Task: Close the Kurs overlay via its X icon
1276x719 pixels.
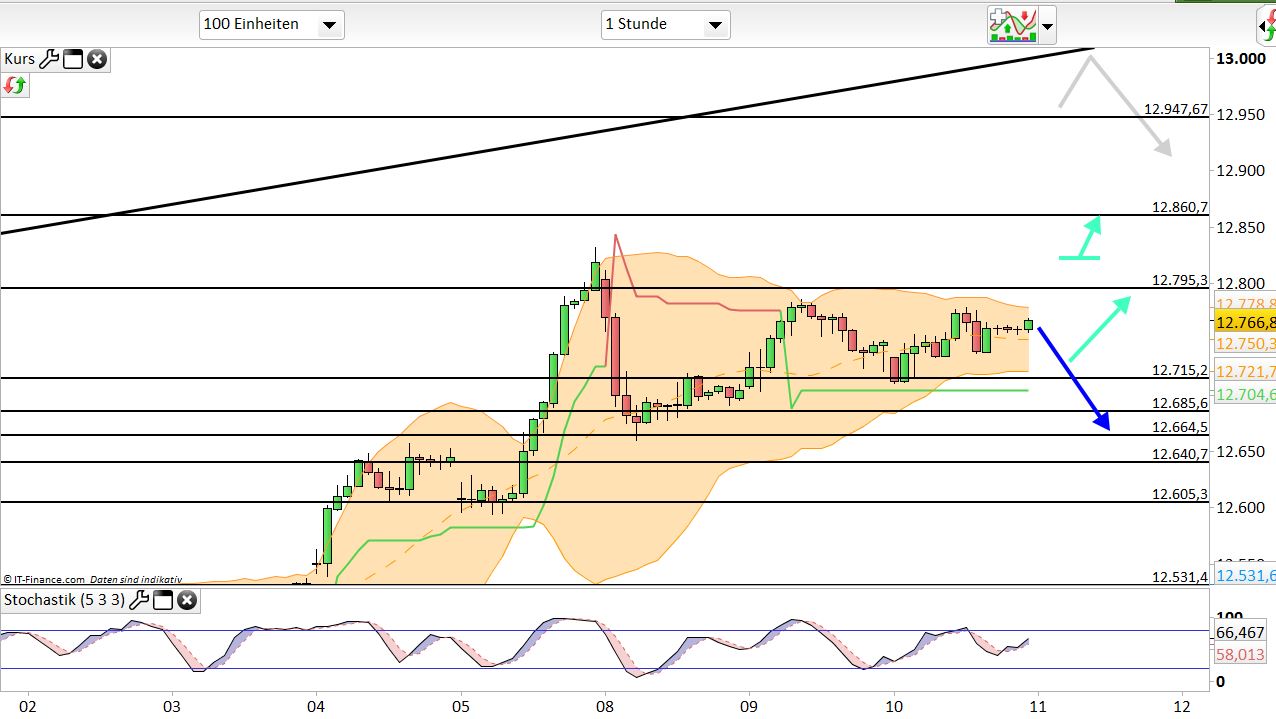Action: (97, 59)
